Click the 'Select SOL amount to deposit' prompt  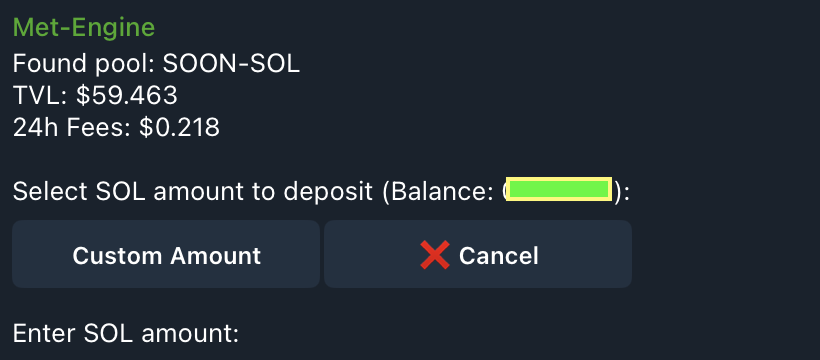click(x=192, y=192)
